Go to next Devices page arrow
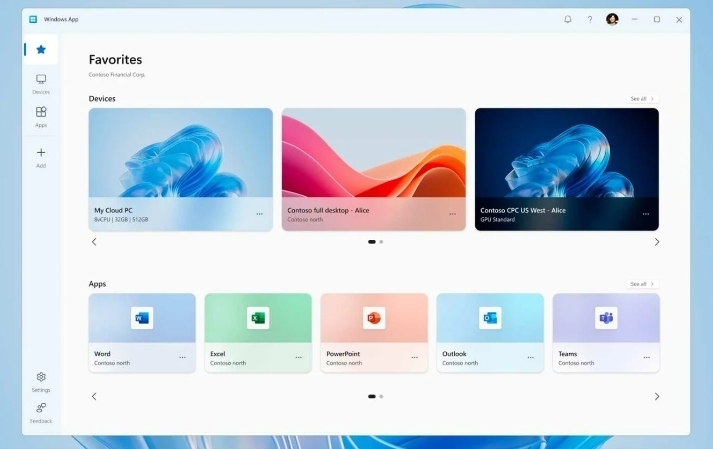This screenshot has width=713, height=449. (657, 242)
